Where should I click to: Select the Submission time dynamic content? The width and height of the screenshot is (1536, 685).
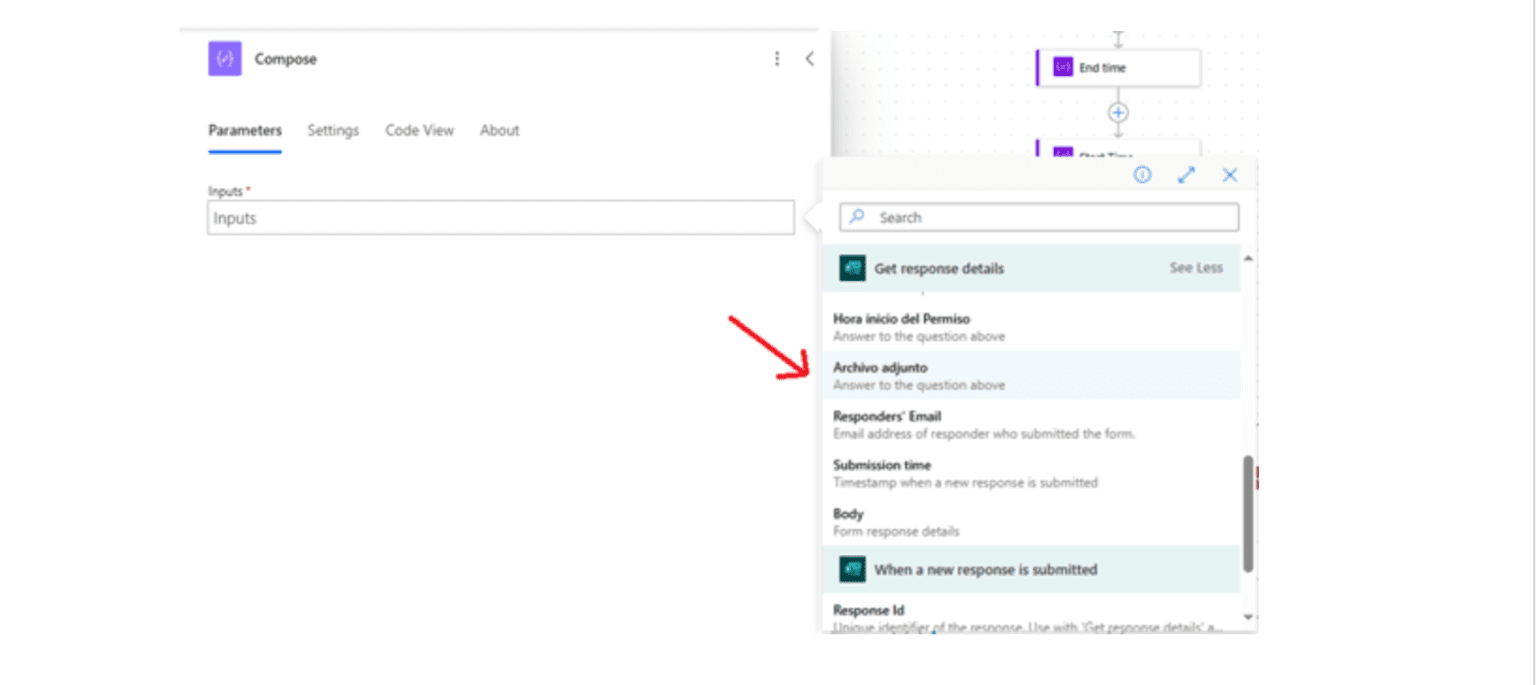pos(881,465)
